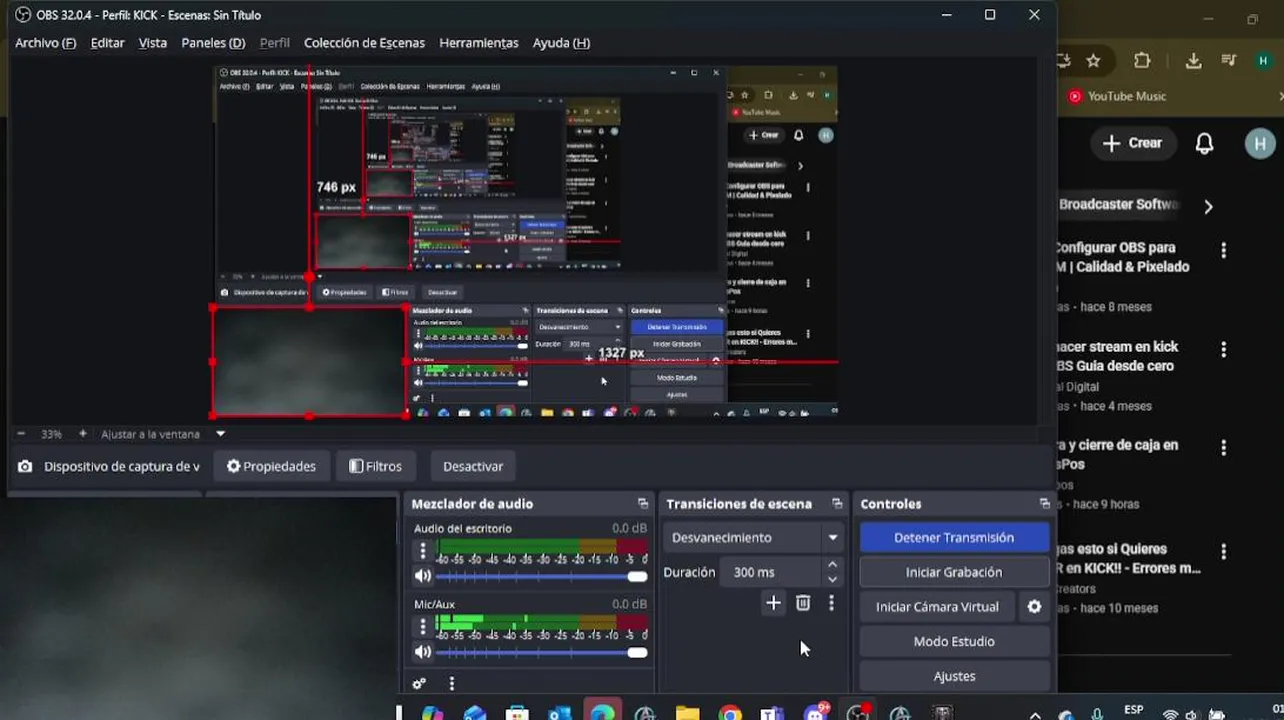Open Audio del escritorio three-dot options
1284x720 pixels.
point(423,550)
